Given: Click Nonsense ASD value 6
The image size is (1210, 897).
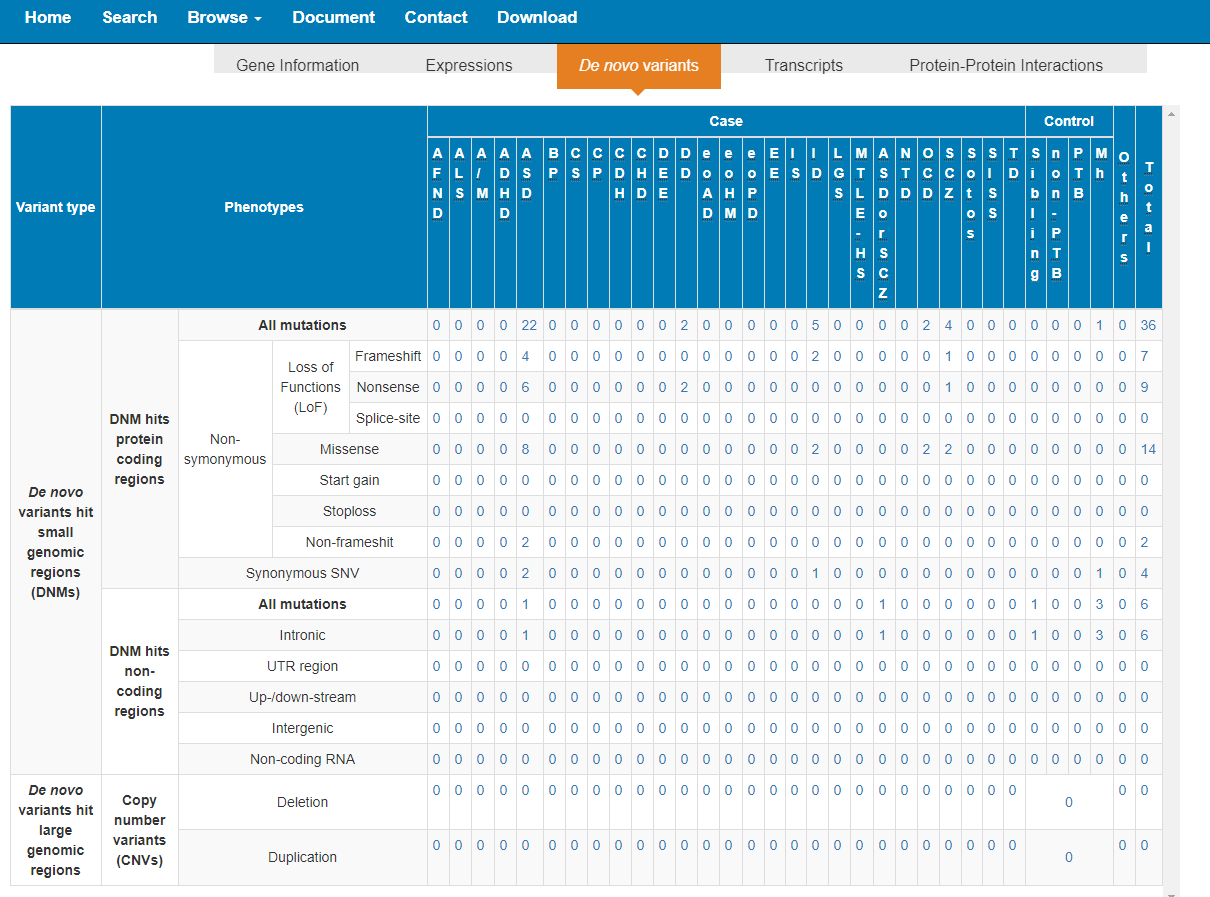Looking at the screenshot, I should tap(526, 387).
